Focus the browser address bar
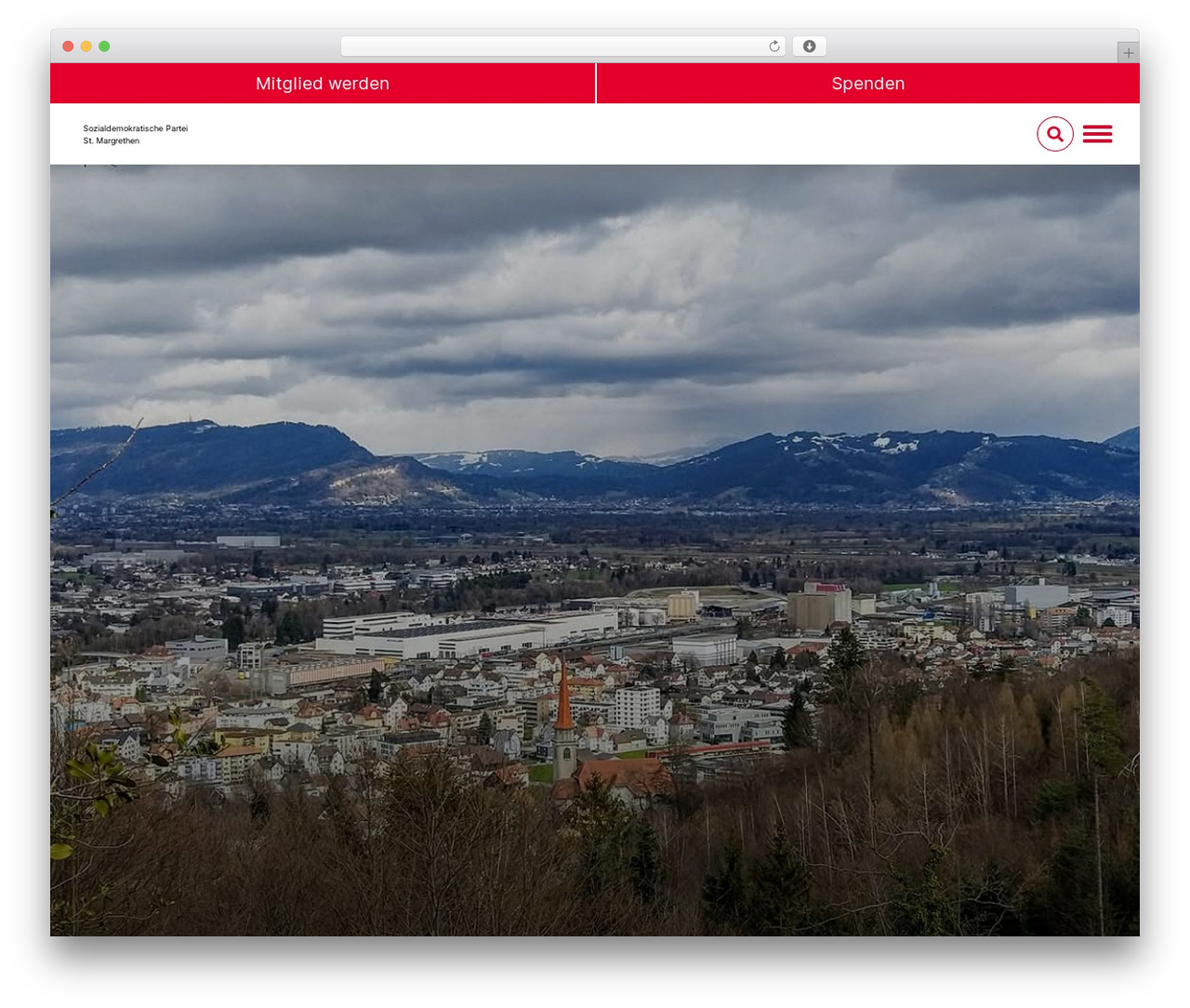 point(563,46)
